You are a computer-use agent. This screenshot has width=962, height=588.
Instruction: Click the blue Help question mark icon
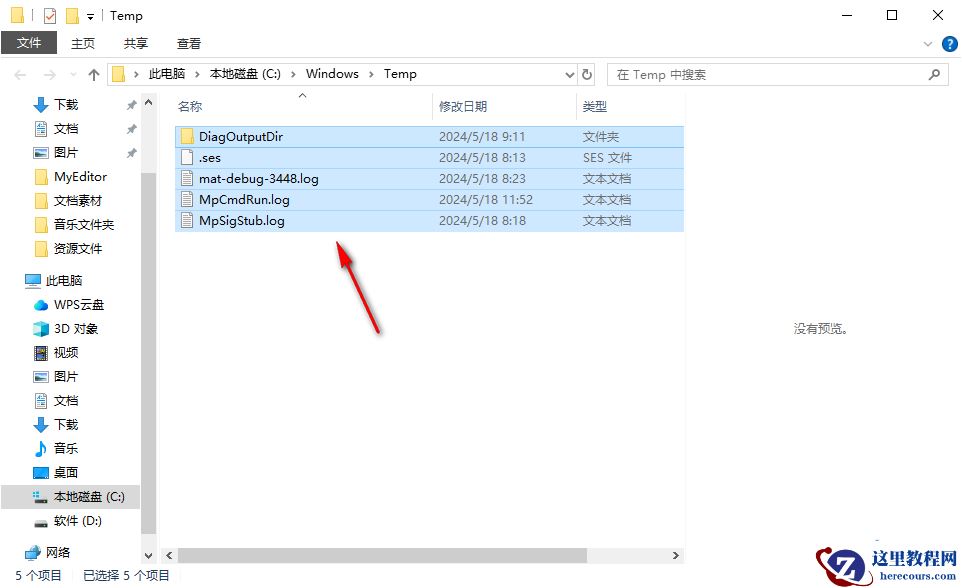(x=949, y=43)
